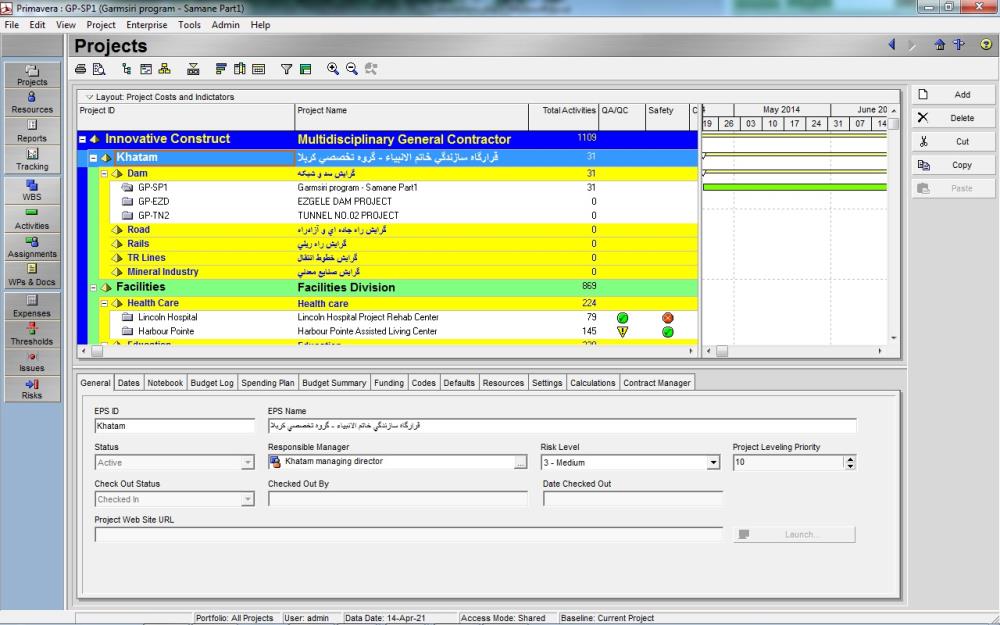Viewport: 1000px width, 625px height.
Task: Collapse the Innovative Construct node
Action: point(82,139)
